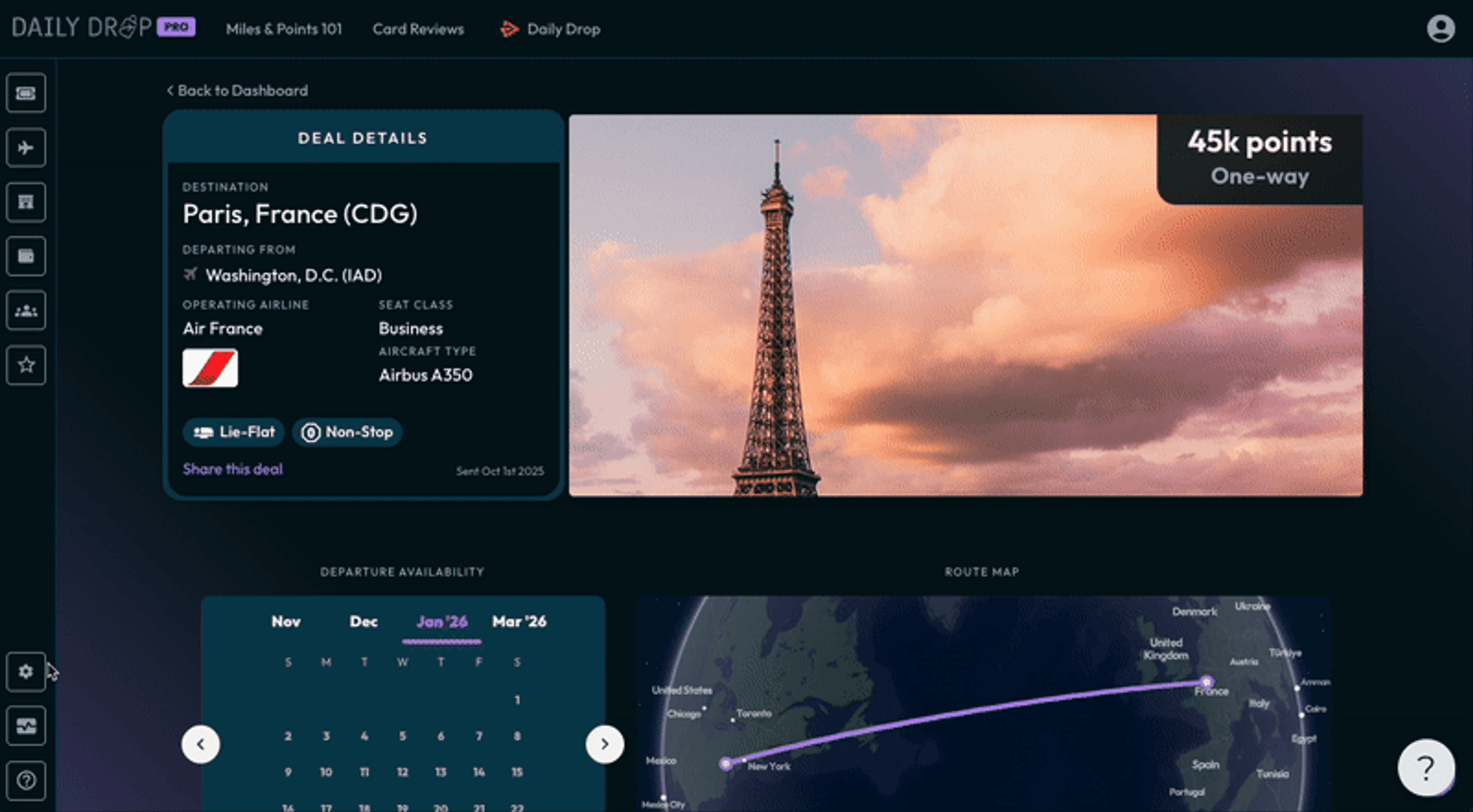Click the Non-Stop badge
This screenshot has height=812, width=1473.
(347, 432)
